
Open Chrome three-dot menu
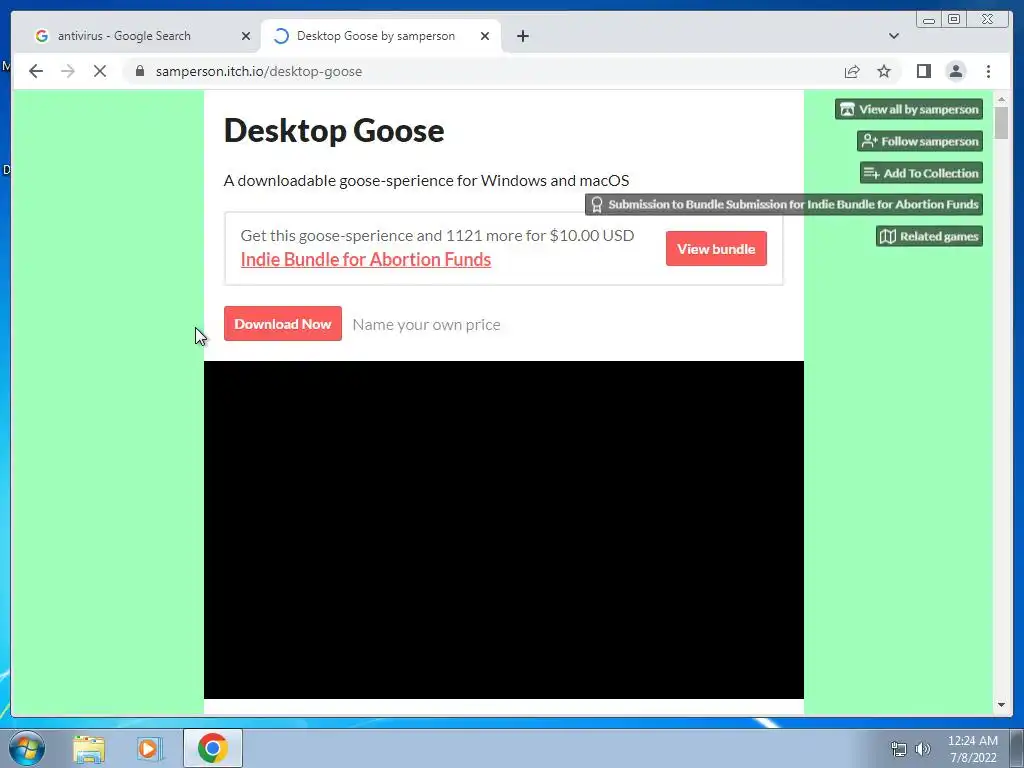point(988,71)
